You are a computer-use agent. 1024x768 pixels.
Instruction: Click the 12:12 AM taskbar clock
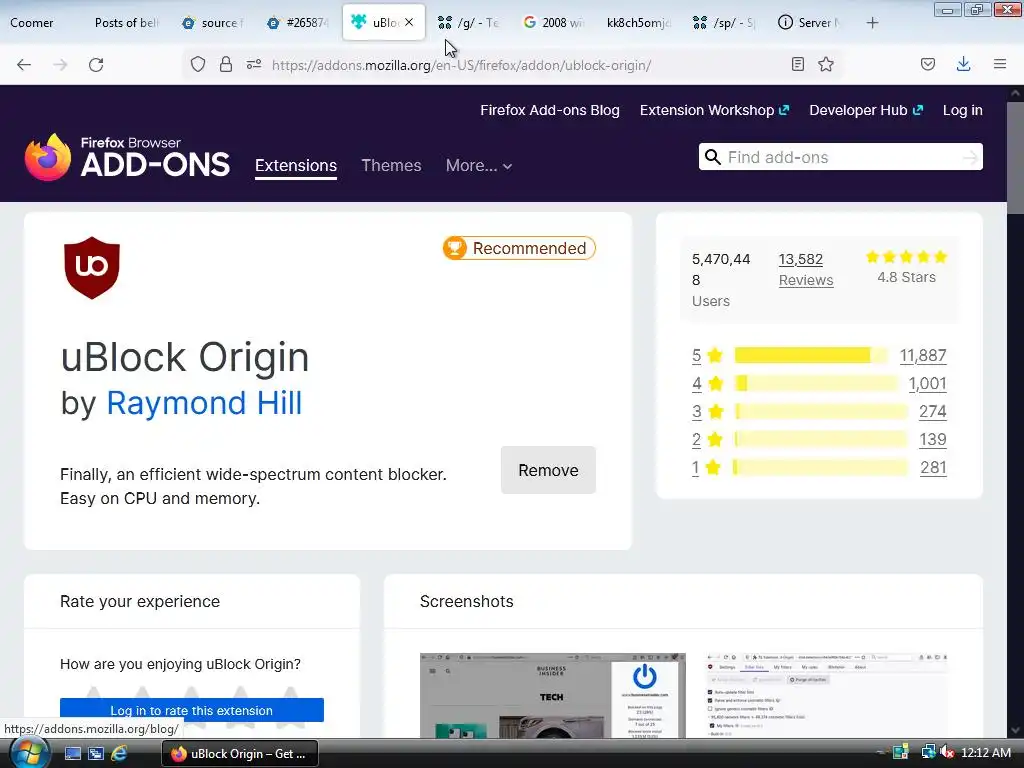985,753
